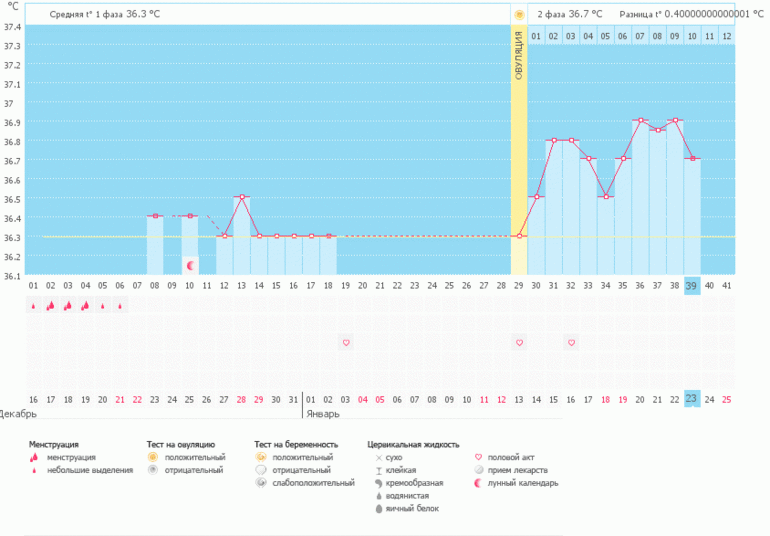Click the temperature point at 36.5 on day 13
The width and height of the screenshot is (770, 536).
[x=242, y=197]
